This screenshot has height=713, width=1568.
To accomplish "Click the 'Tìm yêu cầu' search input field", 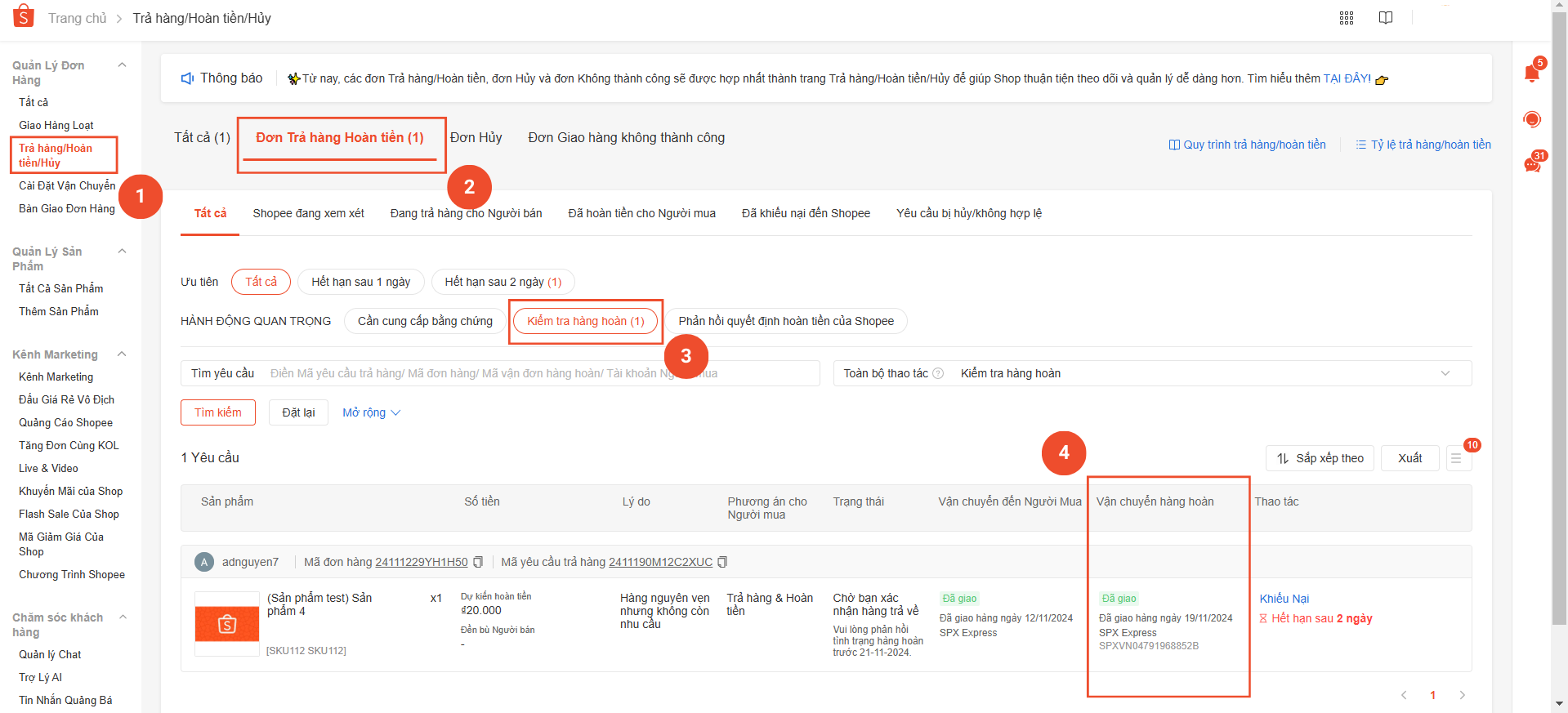I will pyautogui.click(x=539, y=373).
